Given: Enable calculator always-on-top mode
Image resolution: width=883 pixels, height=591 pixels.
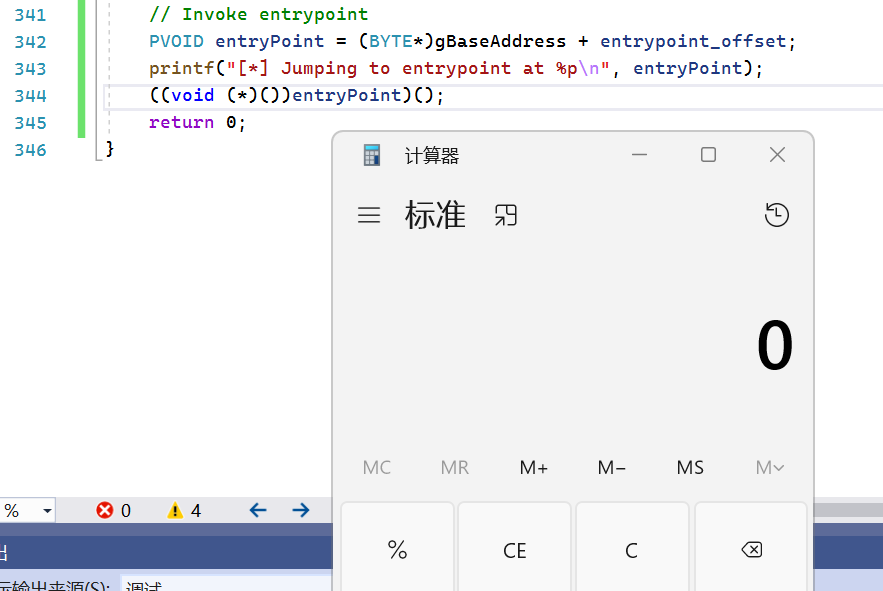Looking at the screenshot, I should (x=505, y=214).
